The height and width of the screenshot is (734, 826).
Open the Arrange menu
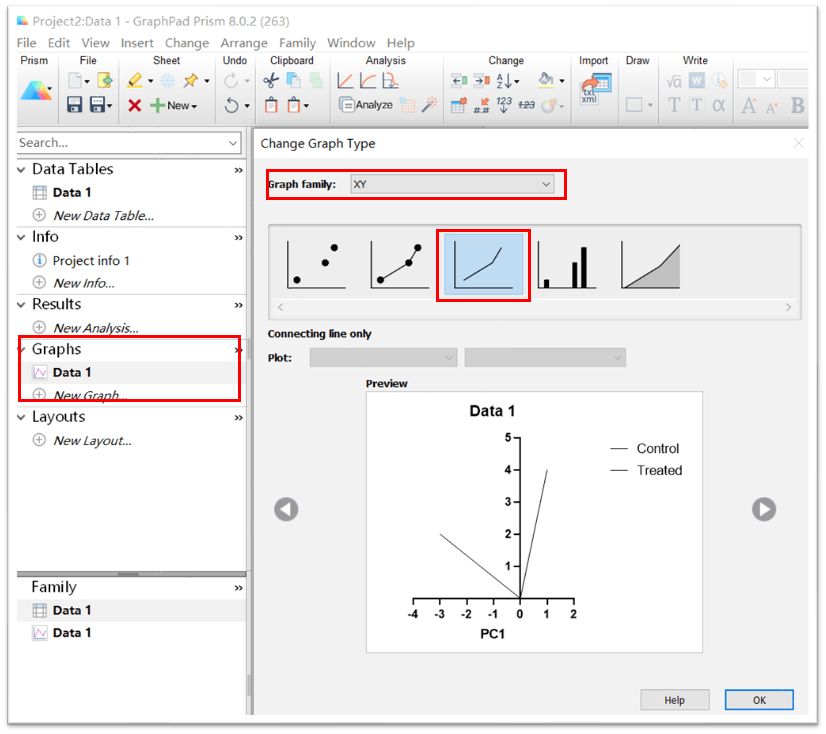(244, 43)
